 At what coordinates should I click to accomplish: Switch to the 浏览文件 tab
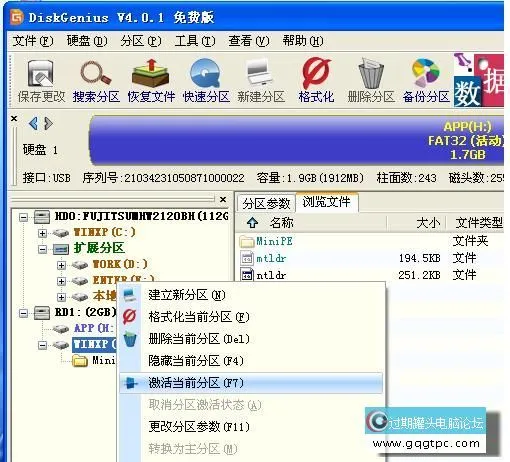327,202
